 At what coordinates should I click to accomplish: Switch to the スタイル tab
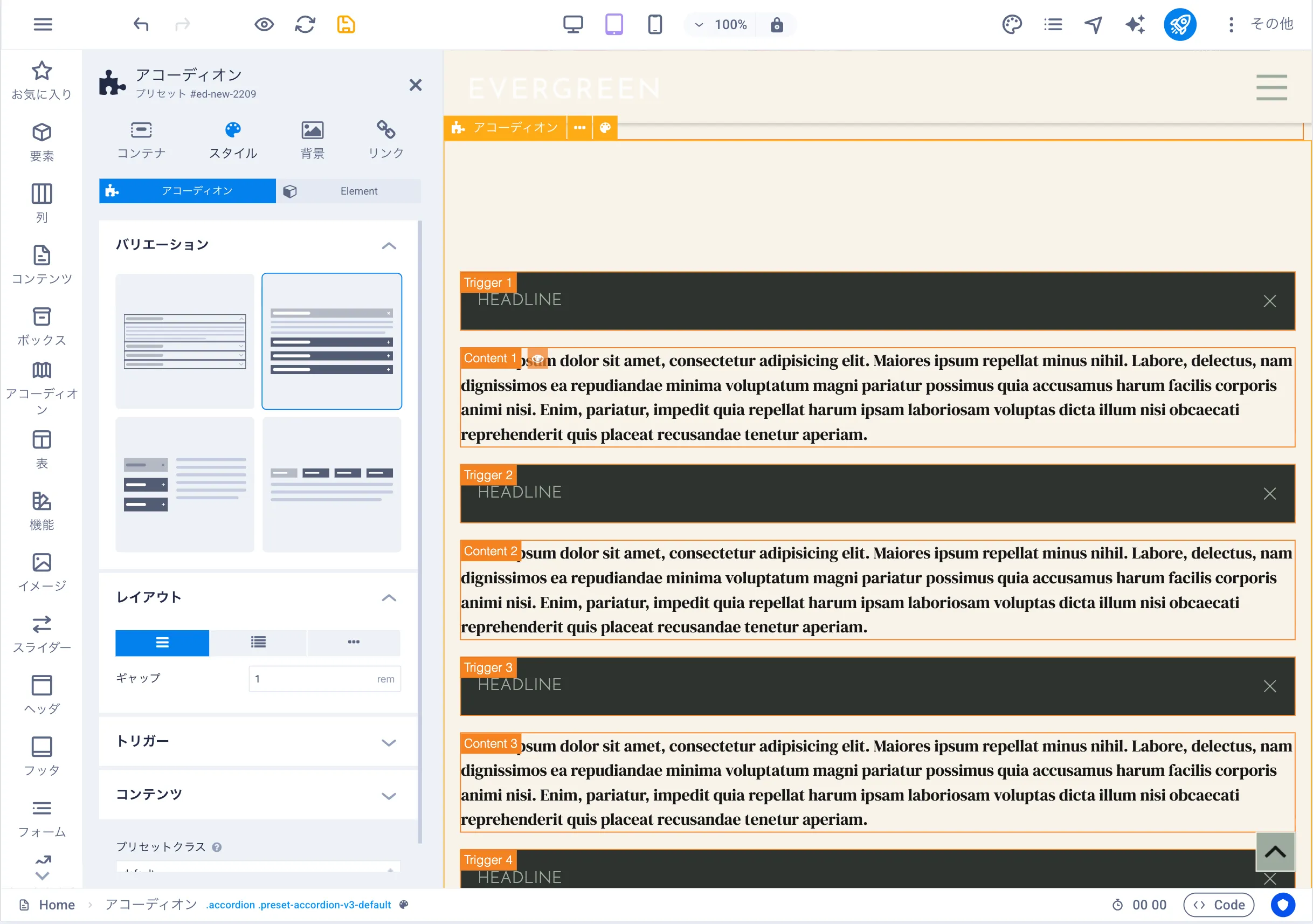point(233,140)
